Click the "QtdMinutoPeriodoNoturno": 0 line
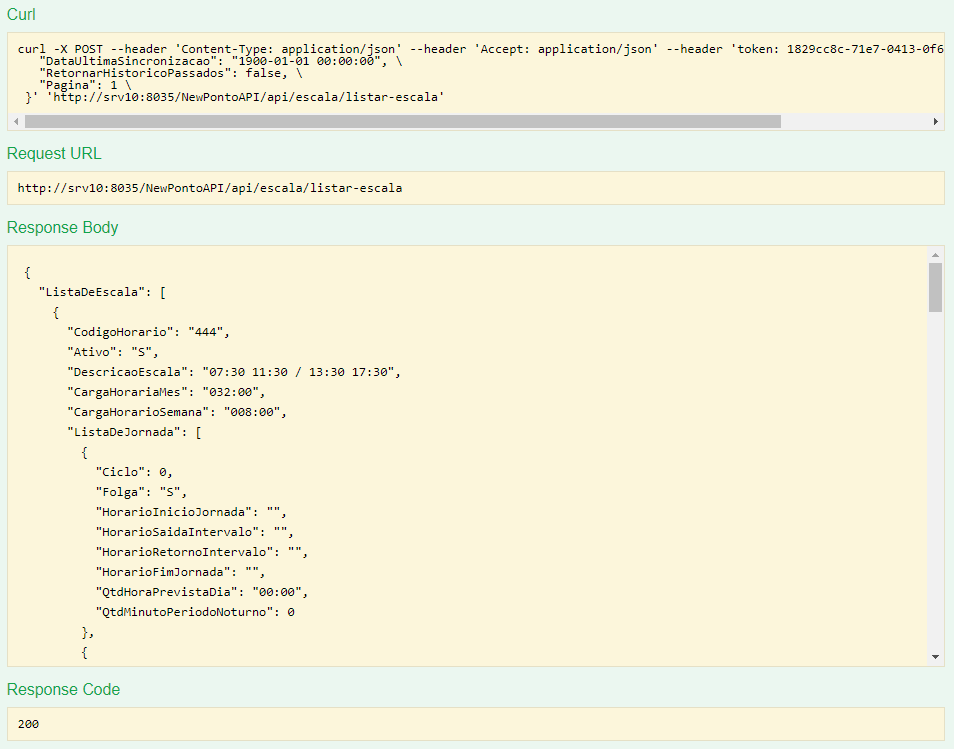The image size is (954, 749). click(194, 612)
